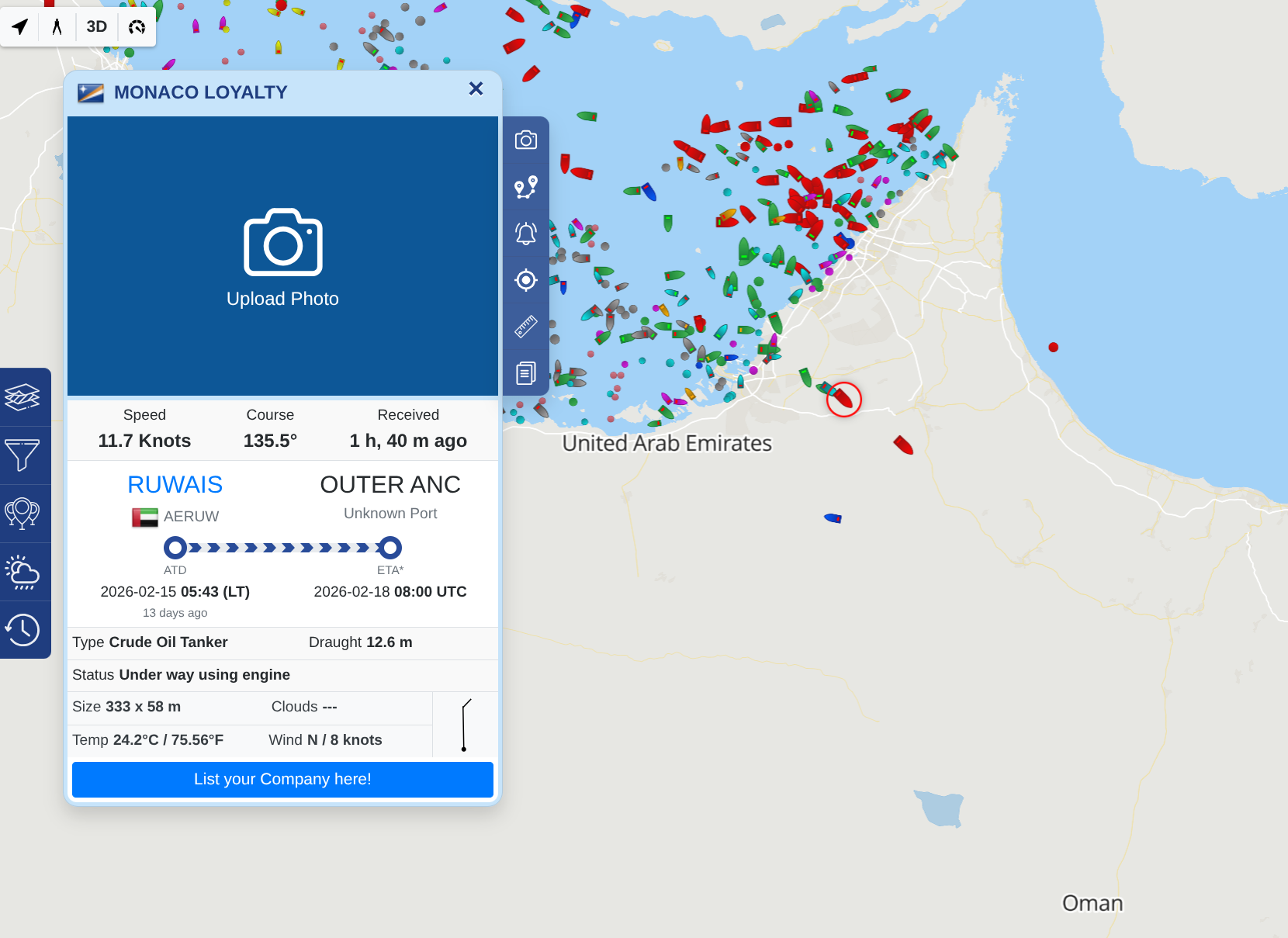Click the Status Under way using engine row

point(282,675)
